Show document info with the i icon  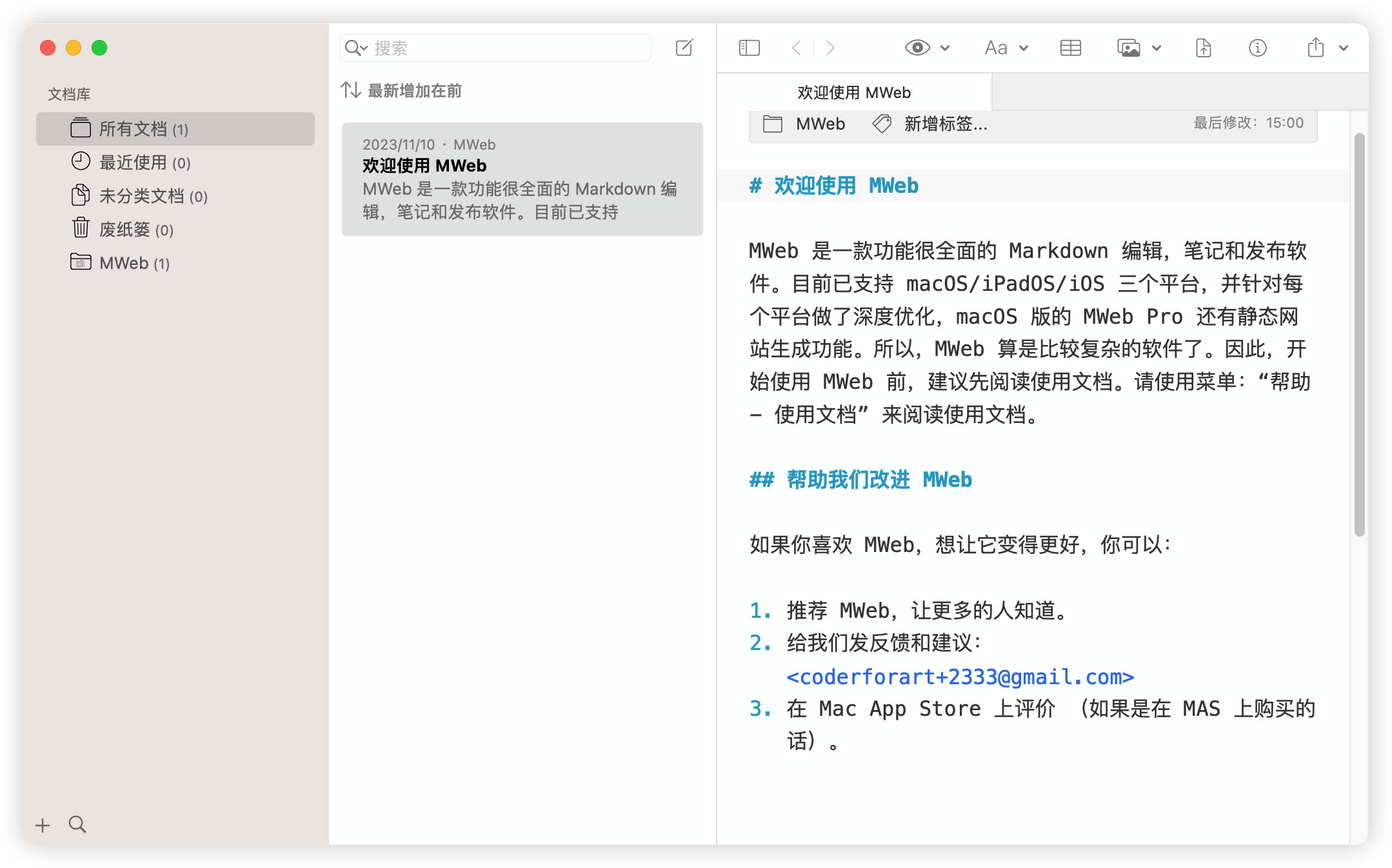point(1258,48)
